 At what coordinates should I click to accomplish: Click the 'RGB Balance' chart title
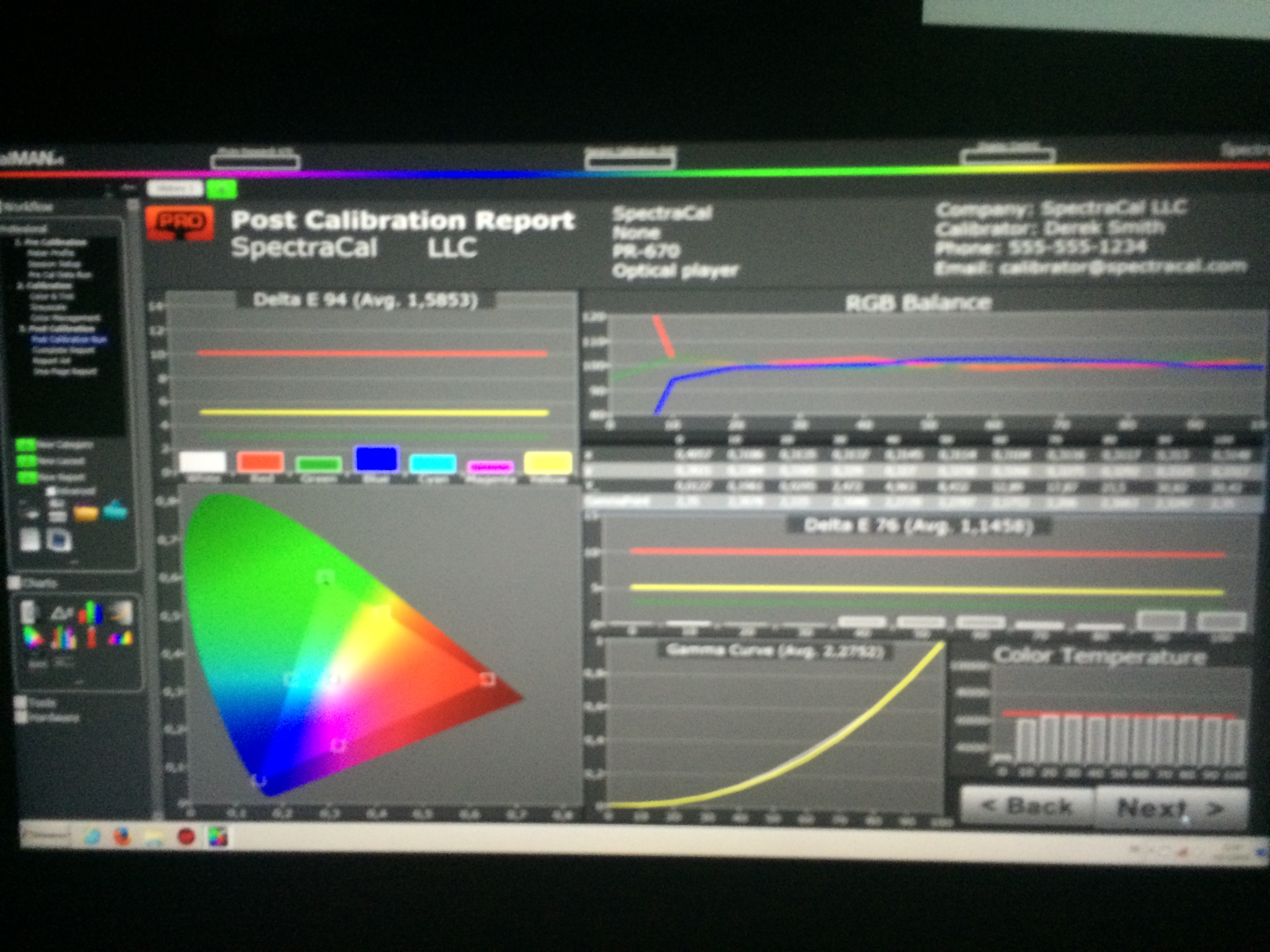click(919, 303)
